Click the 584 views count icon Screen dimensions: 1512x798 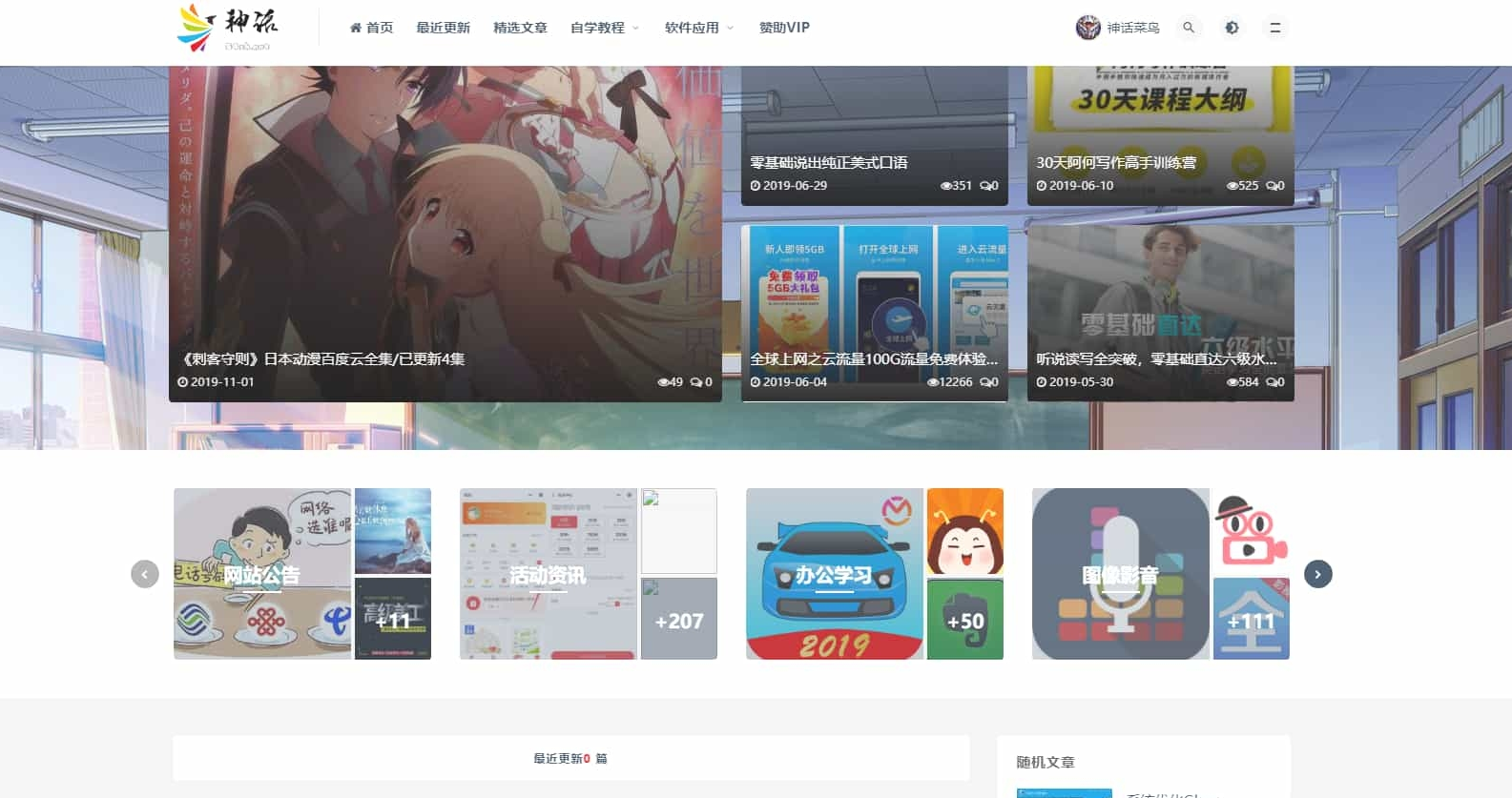(x=1242, y=381)
